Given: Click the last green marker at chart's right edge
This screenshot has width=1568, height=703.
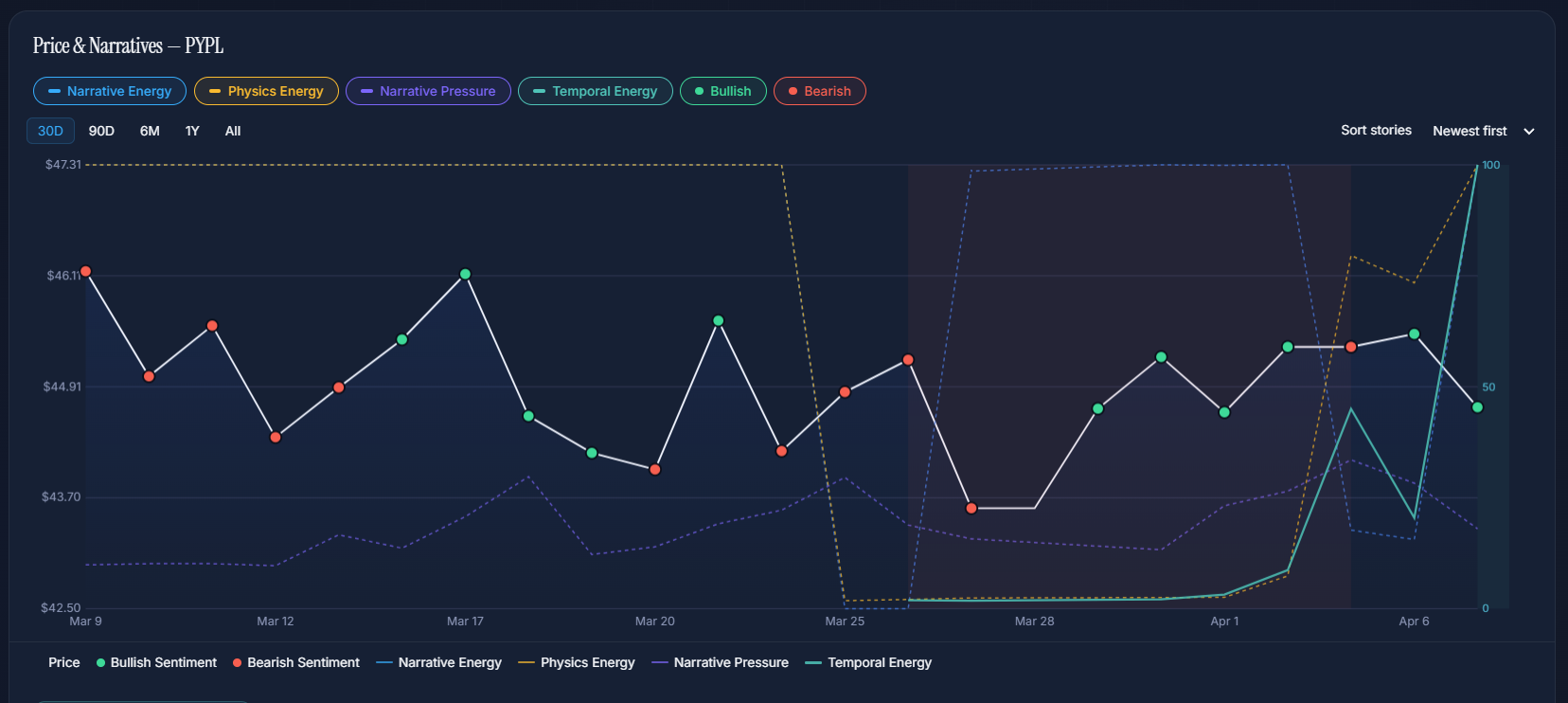Looking at the screenshot, I should click(1477, 407).
